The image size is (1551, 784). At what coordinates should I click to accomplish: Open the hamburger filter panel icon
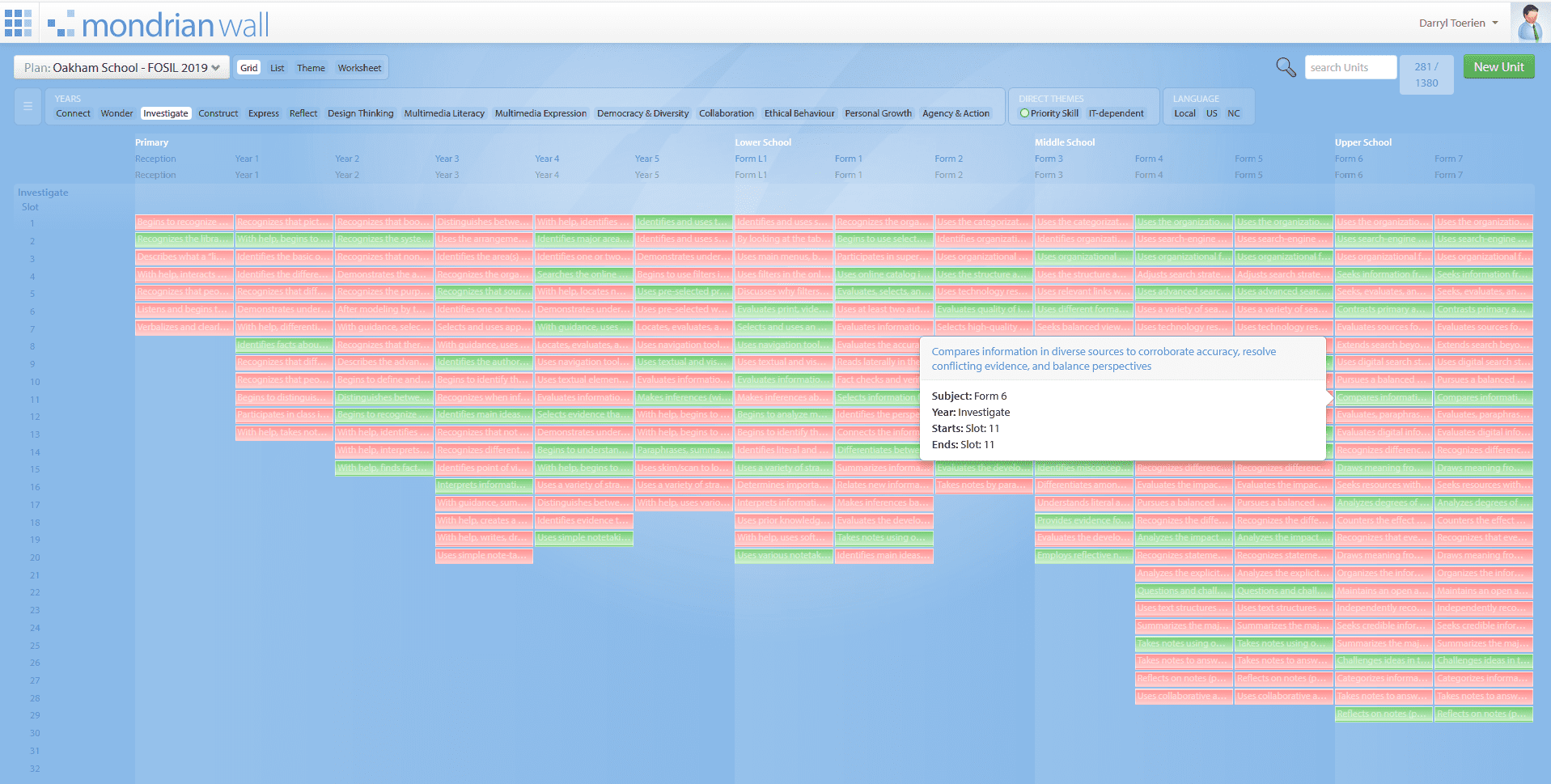click(28, 106)
